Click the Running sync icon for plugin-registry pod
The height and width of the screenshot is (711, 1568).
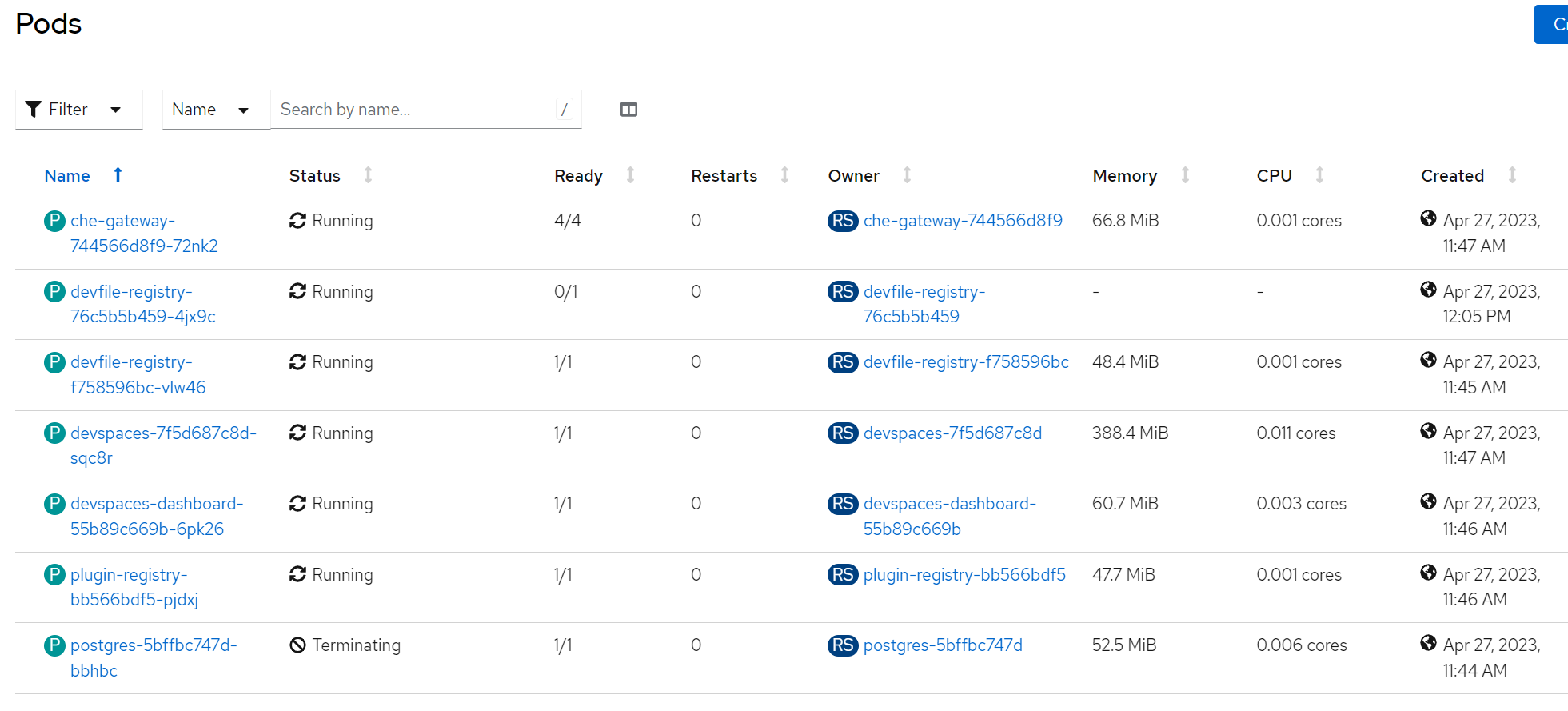[x=297, y=574]
